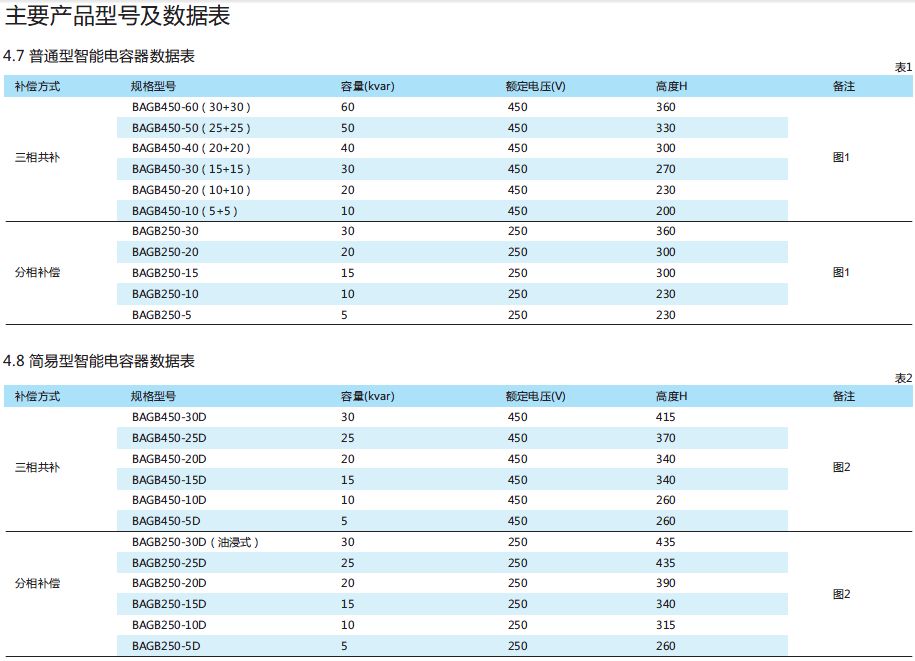Click the 三相共补 label in table 1

(x=37, y=157)
